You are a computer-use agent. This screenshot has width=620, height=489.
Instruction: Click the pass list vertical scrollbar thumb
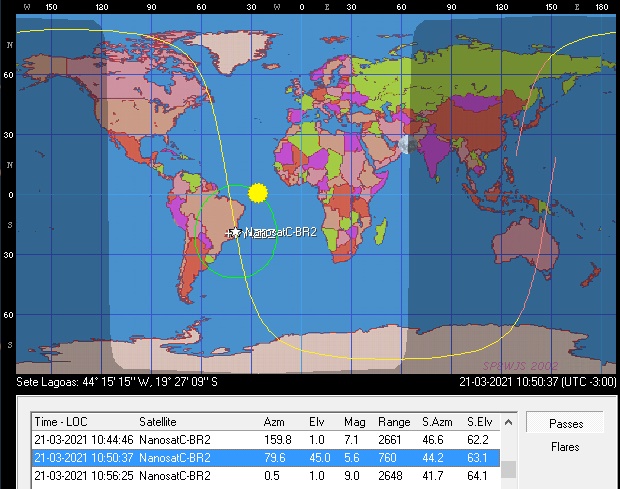point(509,470)
